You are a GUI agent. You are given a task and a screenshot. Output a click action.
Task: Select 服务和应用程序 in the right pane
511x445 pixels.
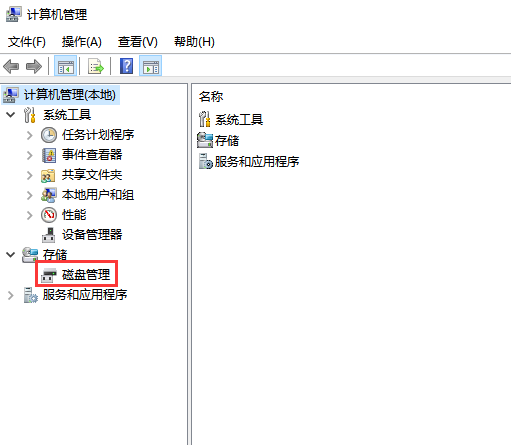[x=257, y=162]
